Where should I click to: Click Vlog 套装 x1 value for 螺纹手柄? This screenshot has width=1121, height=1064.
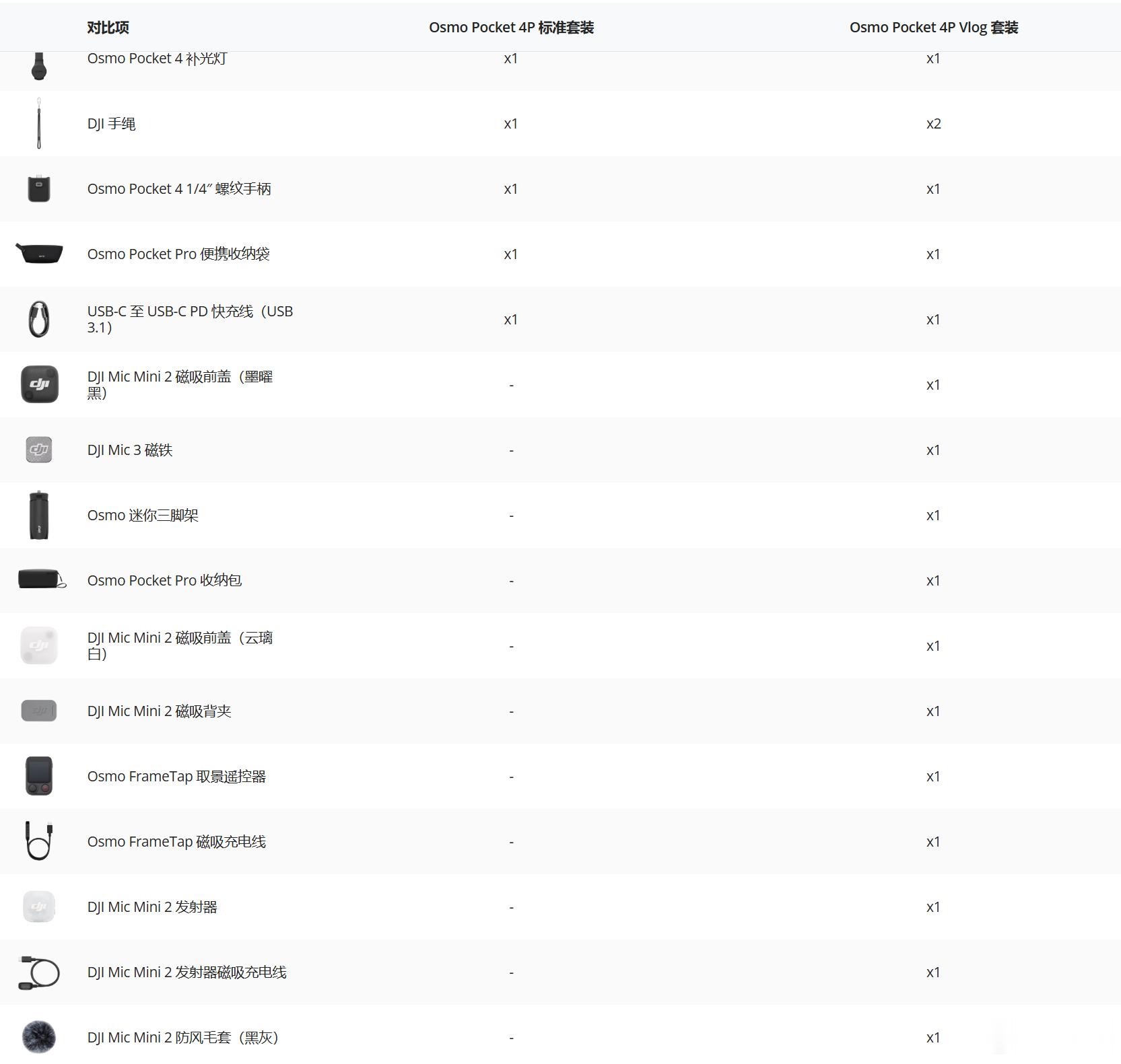click(x=933, y=189)
